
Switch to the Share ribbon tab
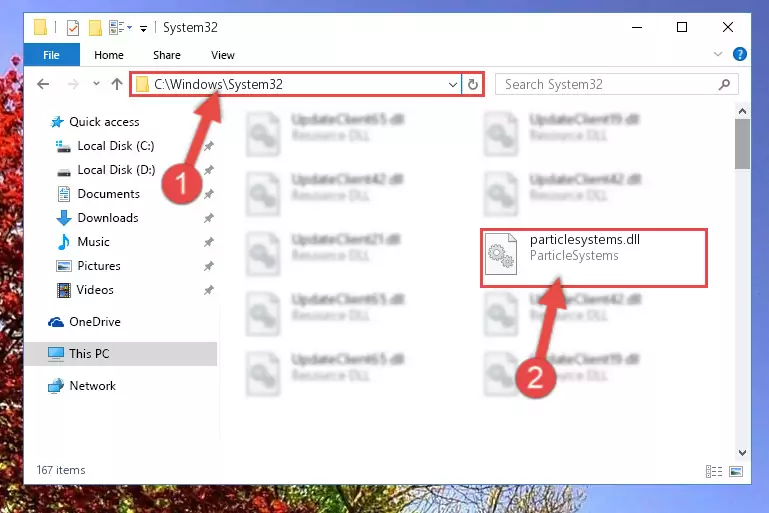click(x=167, y=55)
